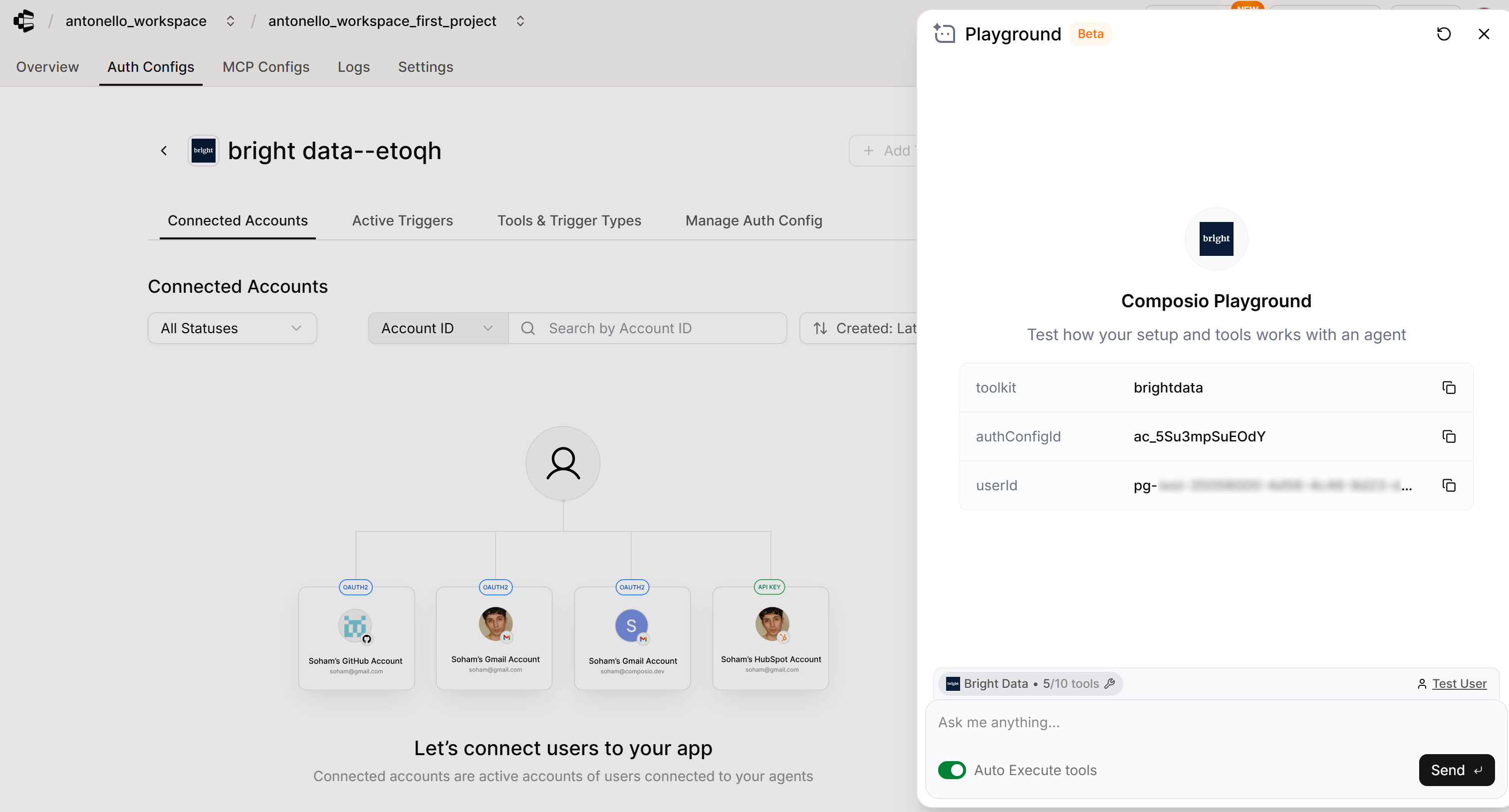Select Soham's GitHub Account card
Viewport: 1509px width, 812px height.
point(356,638)
